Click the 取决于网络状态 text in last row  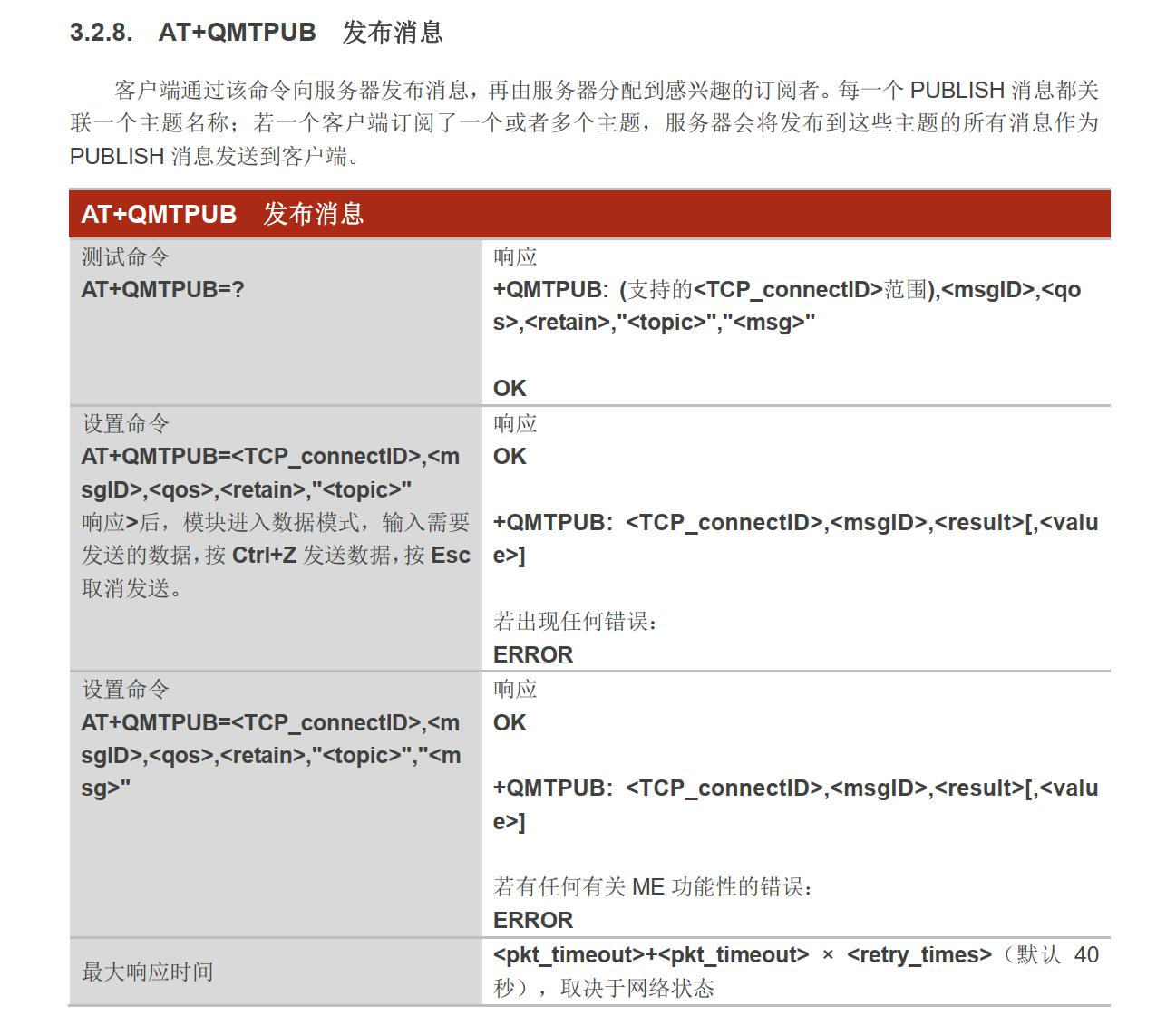[637, 989]
